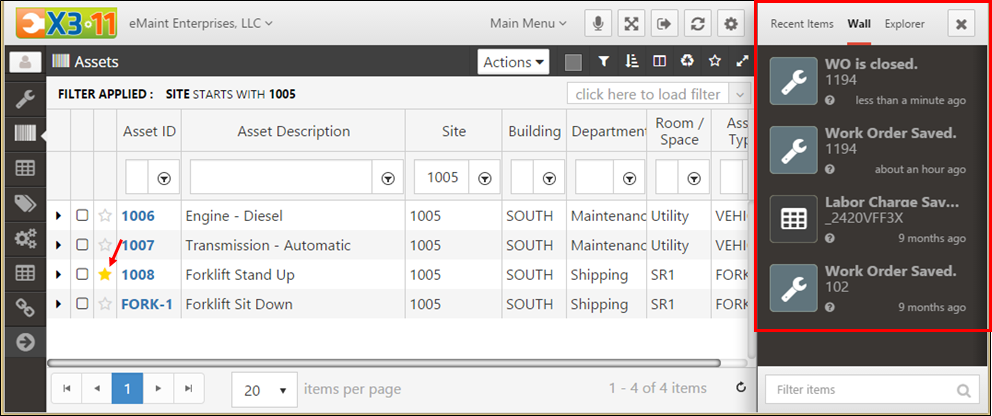Open the settings gear icon
This screenshot has width=992, height=416.
coord(731,24)
